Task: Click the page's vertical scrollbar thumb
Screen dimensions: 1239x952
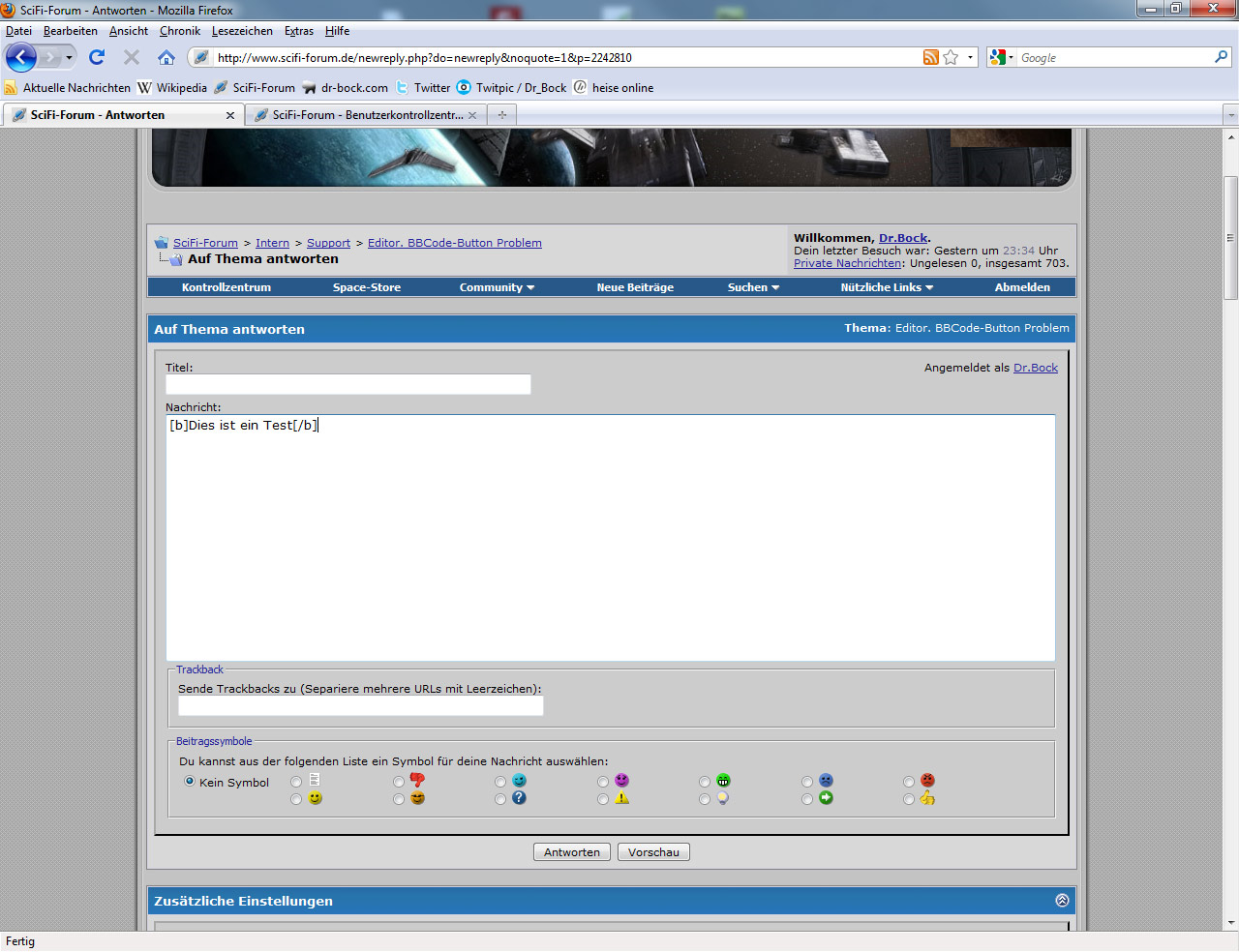Action: coord(1230,238)
